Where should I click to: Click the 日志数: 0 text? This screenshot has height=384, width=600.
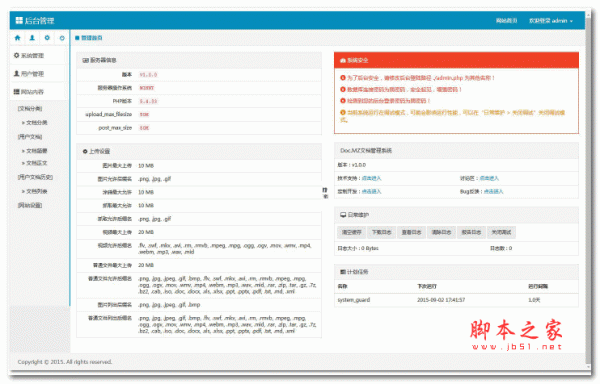(x=501, y=249)
